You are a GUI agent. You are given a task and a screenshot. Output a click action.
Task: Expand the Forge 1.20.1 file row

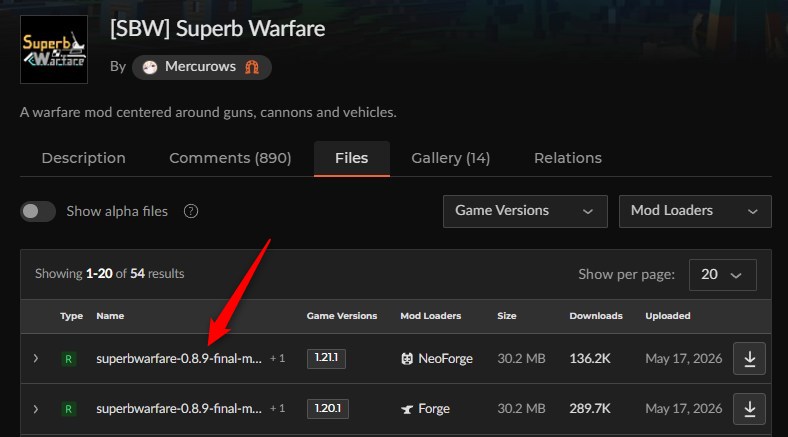click(x=36, y=409)
